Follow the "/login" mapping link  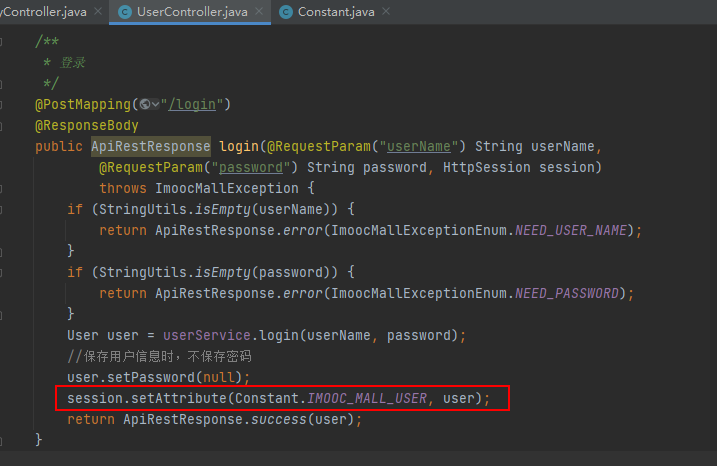pos(192,104)
